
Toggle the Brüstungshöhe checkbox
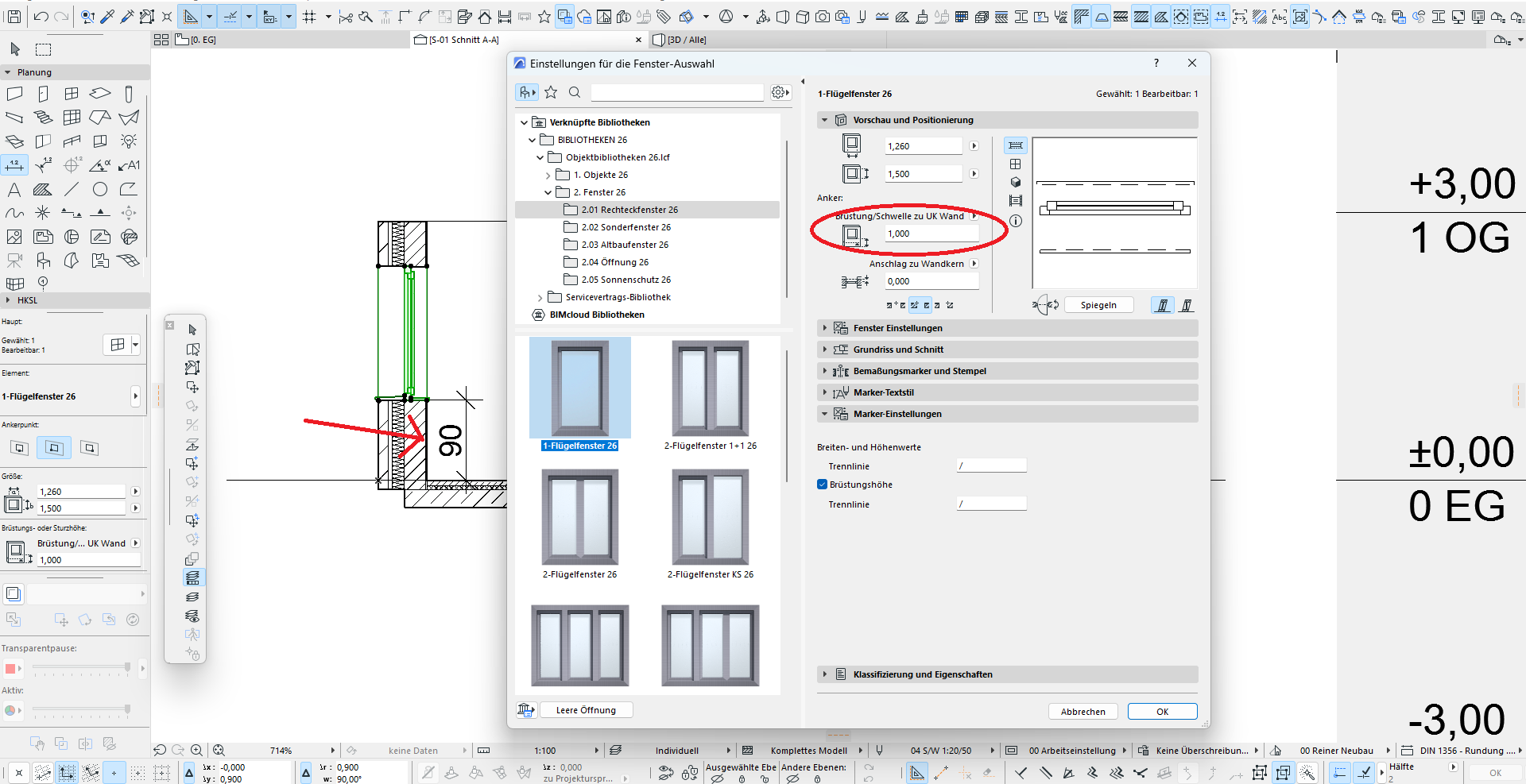[x=823, y=485]
